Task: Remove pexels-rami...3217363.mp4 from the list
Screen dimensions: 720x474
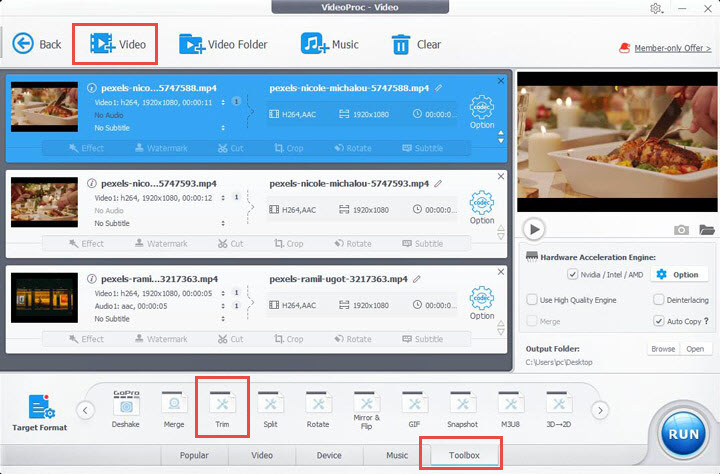Action: [x=501, y=272]
